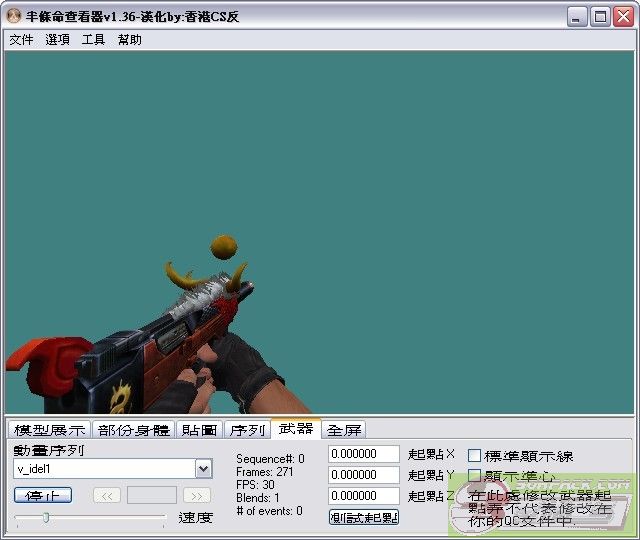Click the previous frame << button

pos(107,495)
